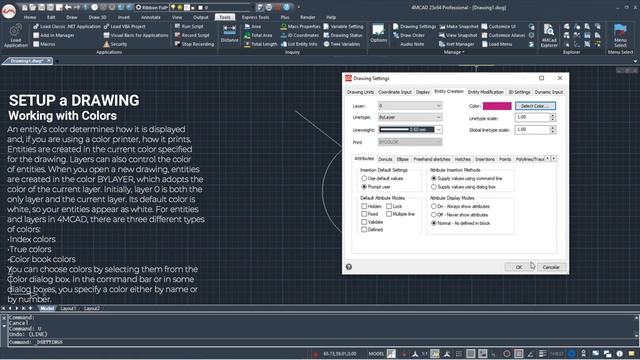Open the Lineweight dropdown

(410, 130)
